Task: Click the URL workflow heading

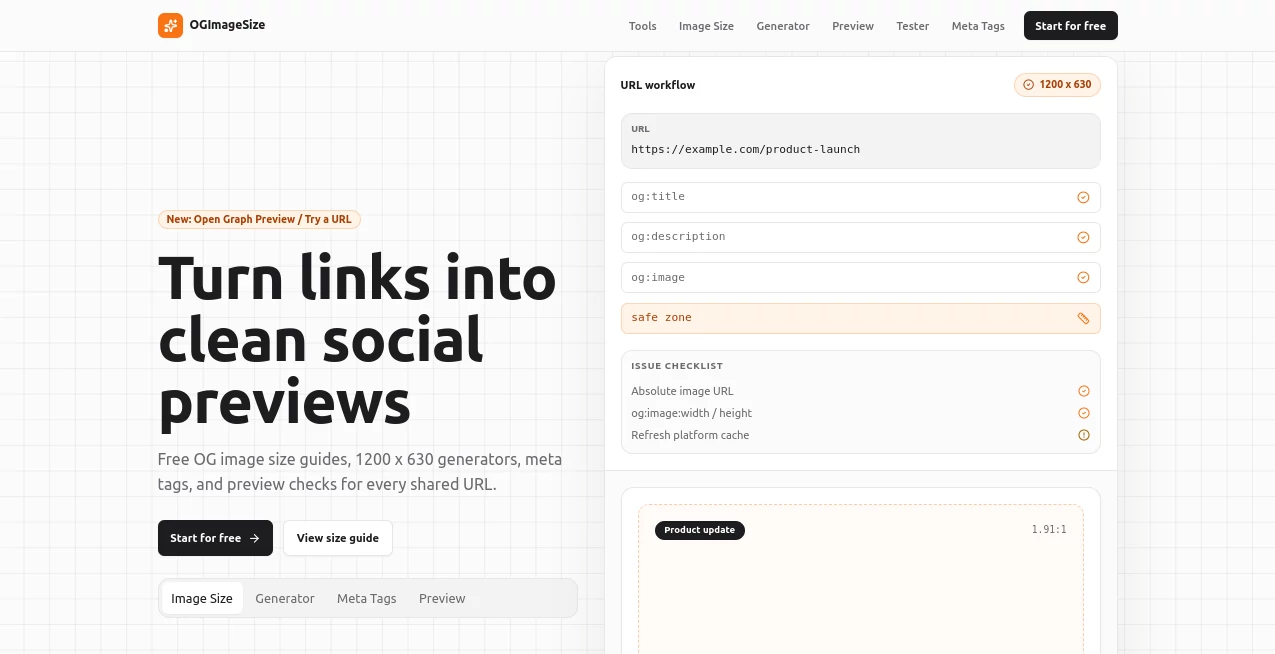Action: [x=658, y=85]
